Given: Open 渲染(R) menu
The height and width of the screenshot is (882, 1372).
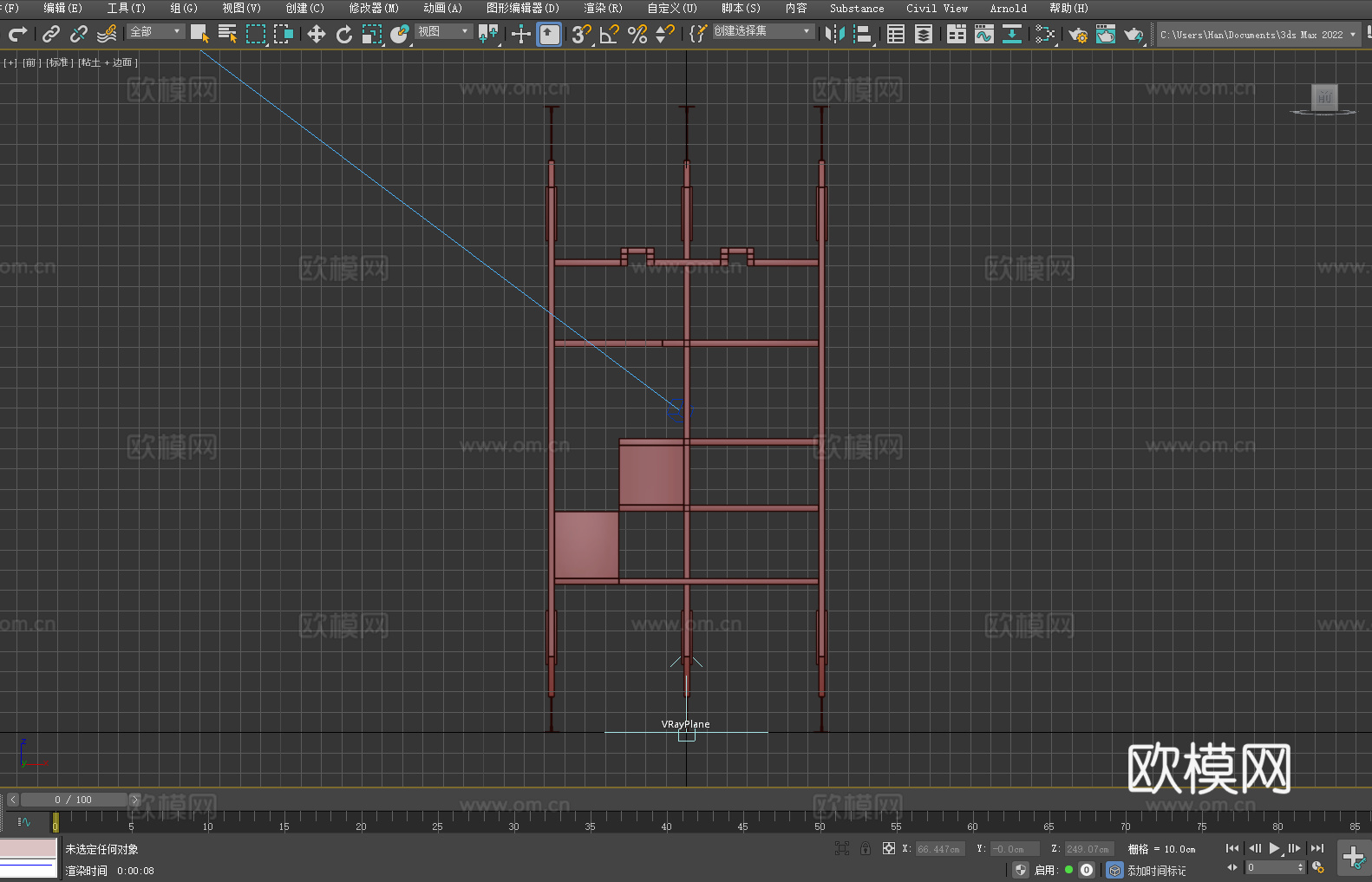Looking at the screenshot, I should tap(603, 8).
